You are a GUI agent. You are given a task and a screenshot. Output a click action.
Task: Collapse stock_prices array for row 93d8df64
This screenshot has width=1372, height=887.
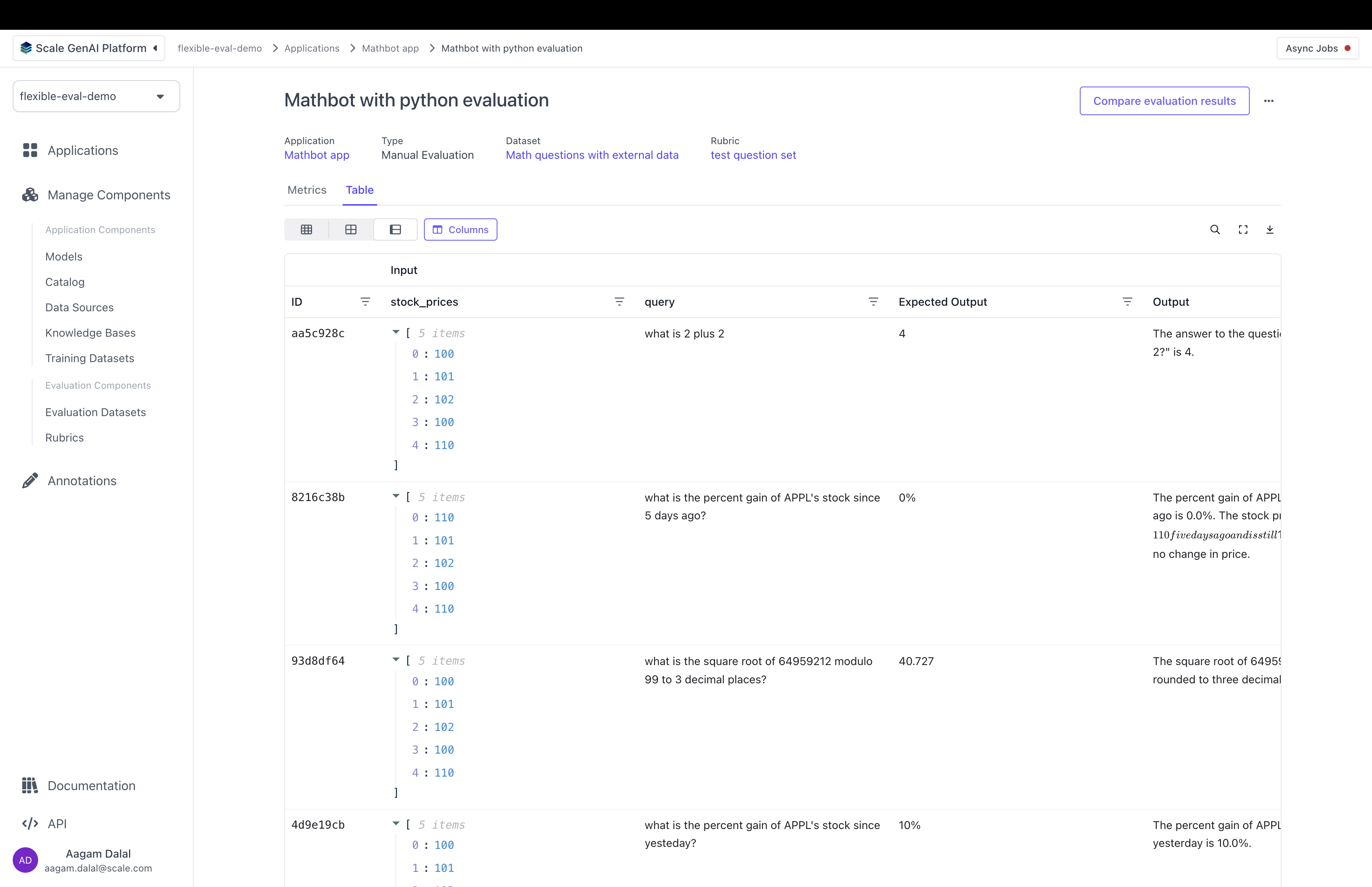(395, 659)
